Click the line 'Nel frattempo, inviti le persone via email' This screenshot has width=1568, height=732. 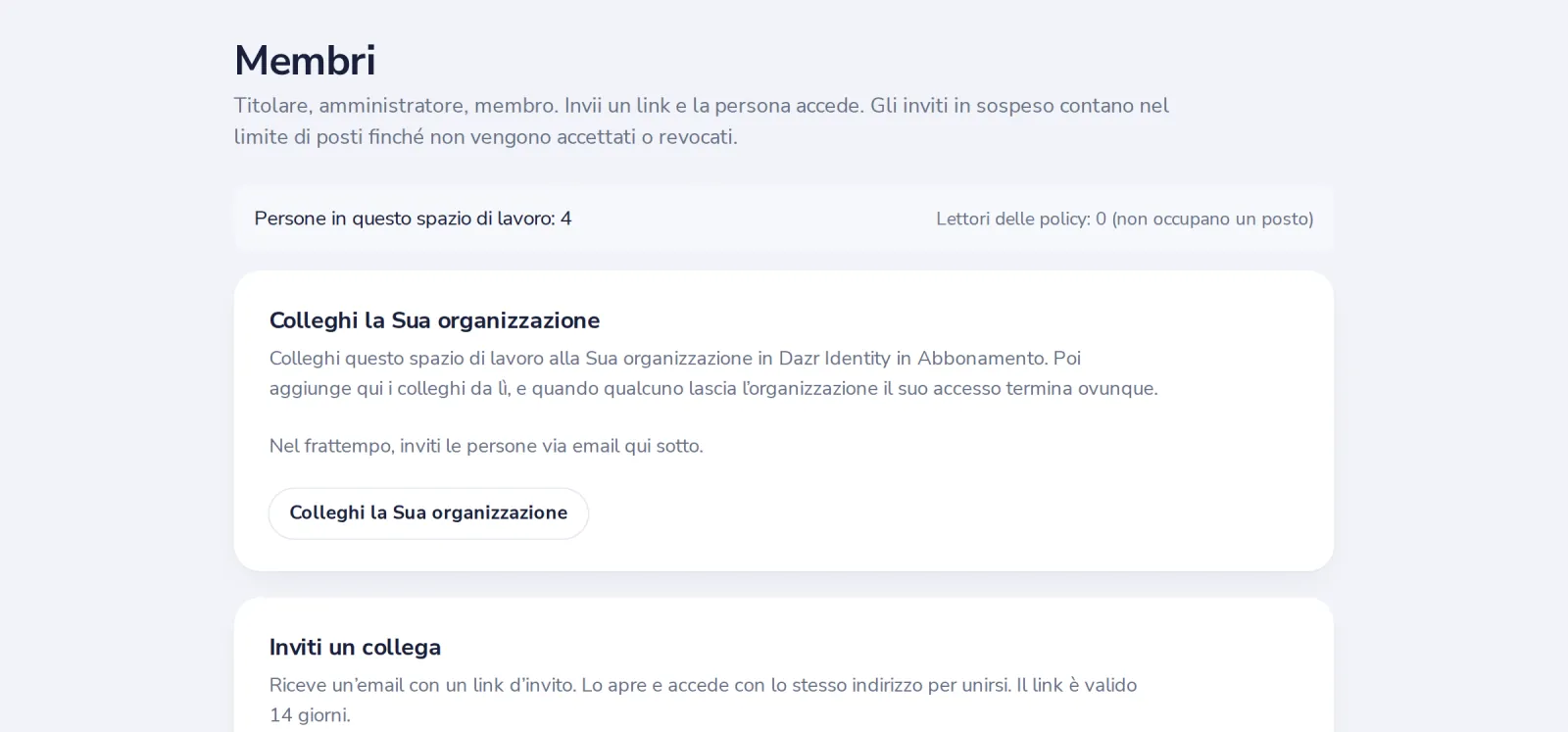[486, 446]
